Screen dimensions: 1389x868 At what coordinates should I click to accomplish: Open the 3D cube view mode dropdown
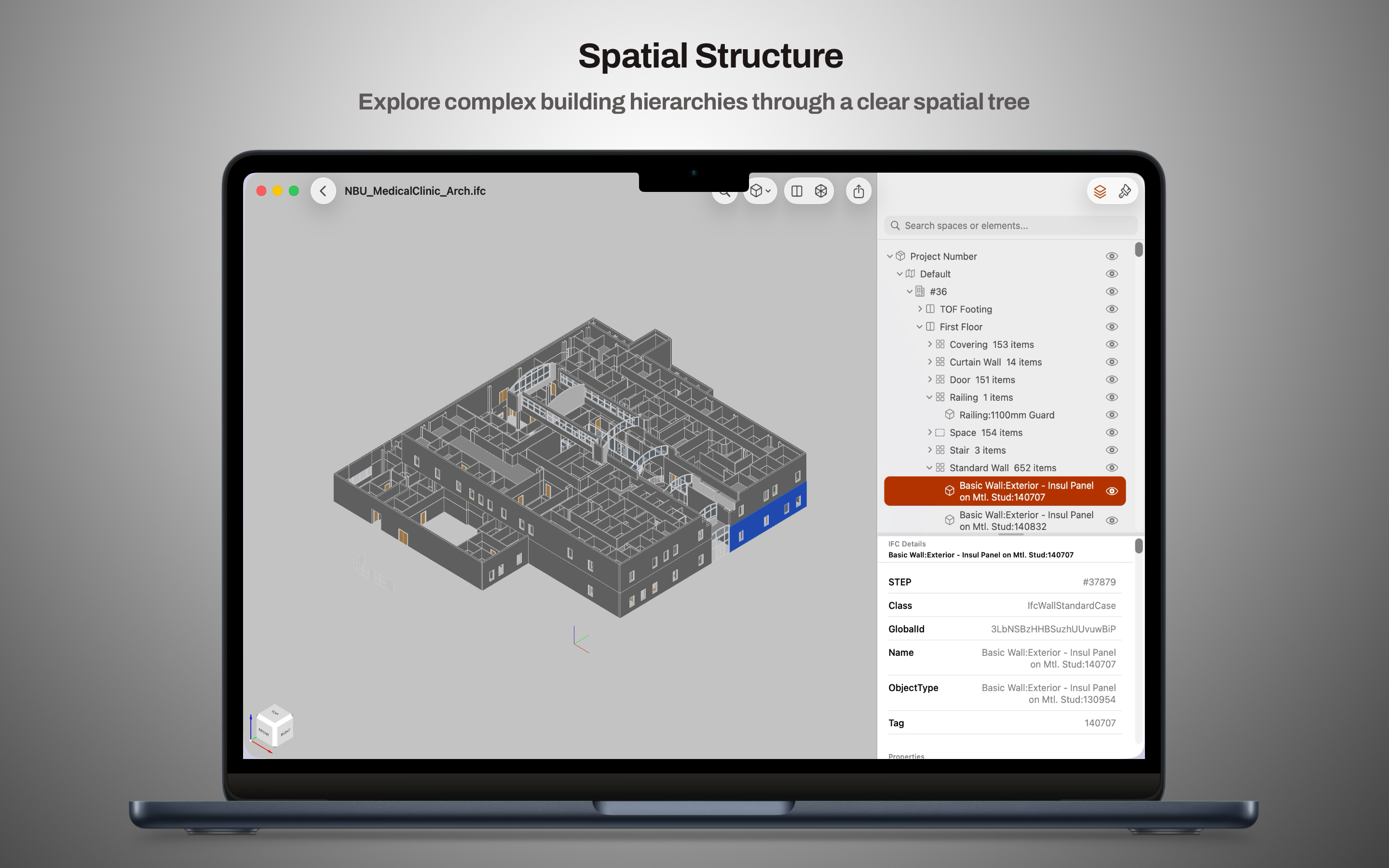point(760,191)
